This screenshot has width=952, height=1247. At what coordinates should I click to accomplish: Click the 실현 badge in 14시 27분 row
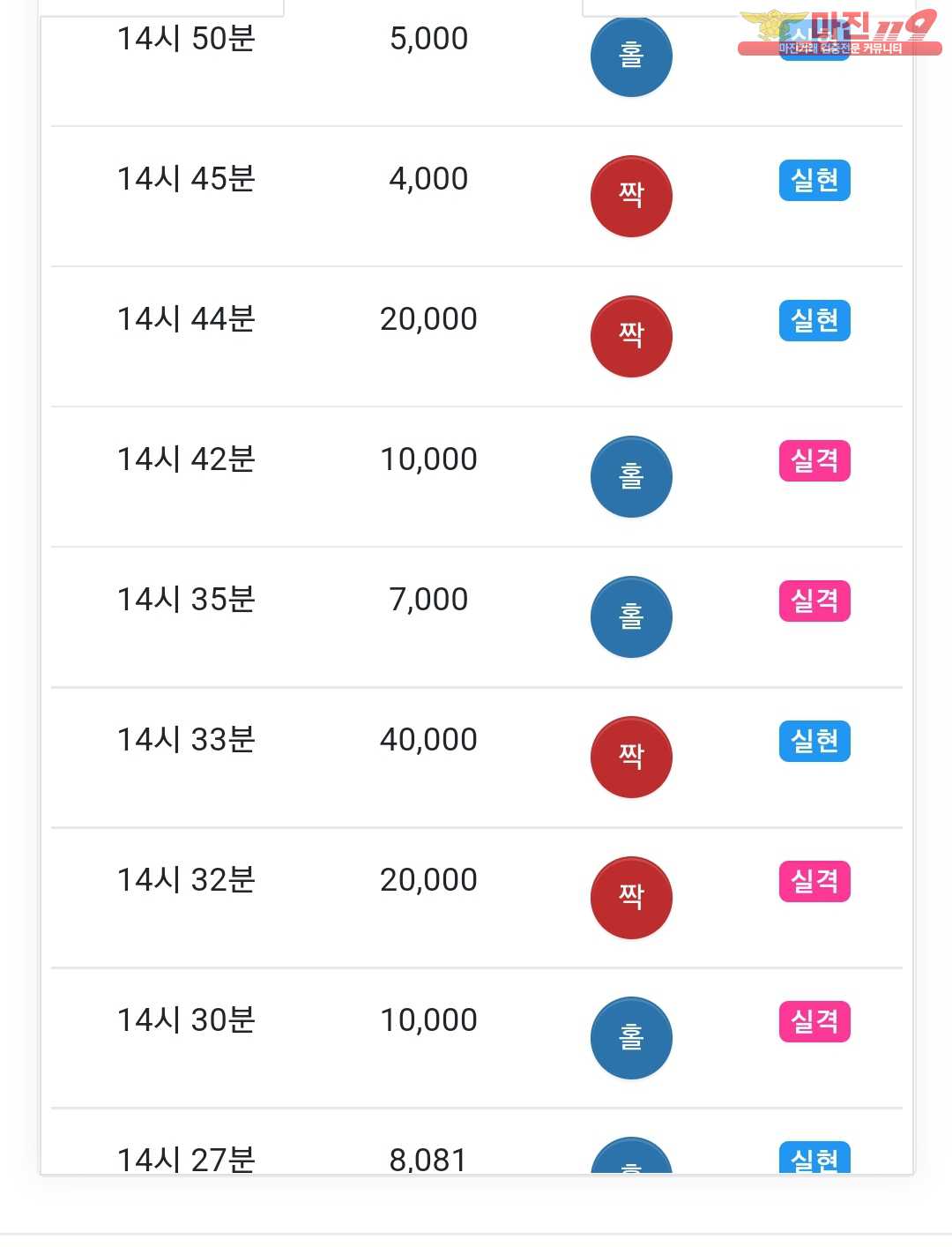[x=814, y=1157]
